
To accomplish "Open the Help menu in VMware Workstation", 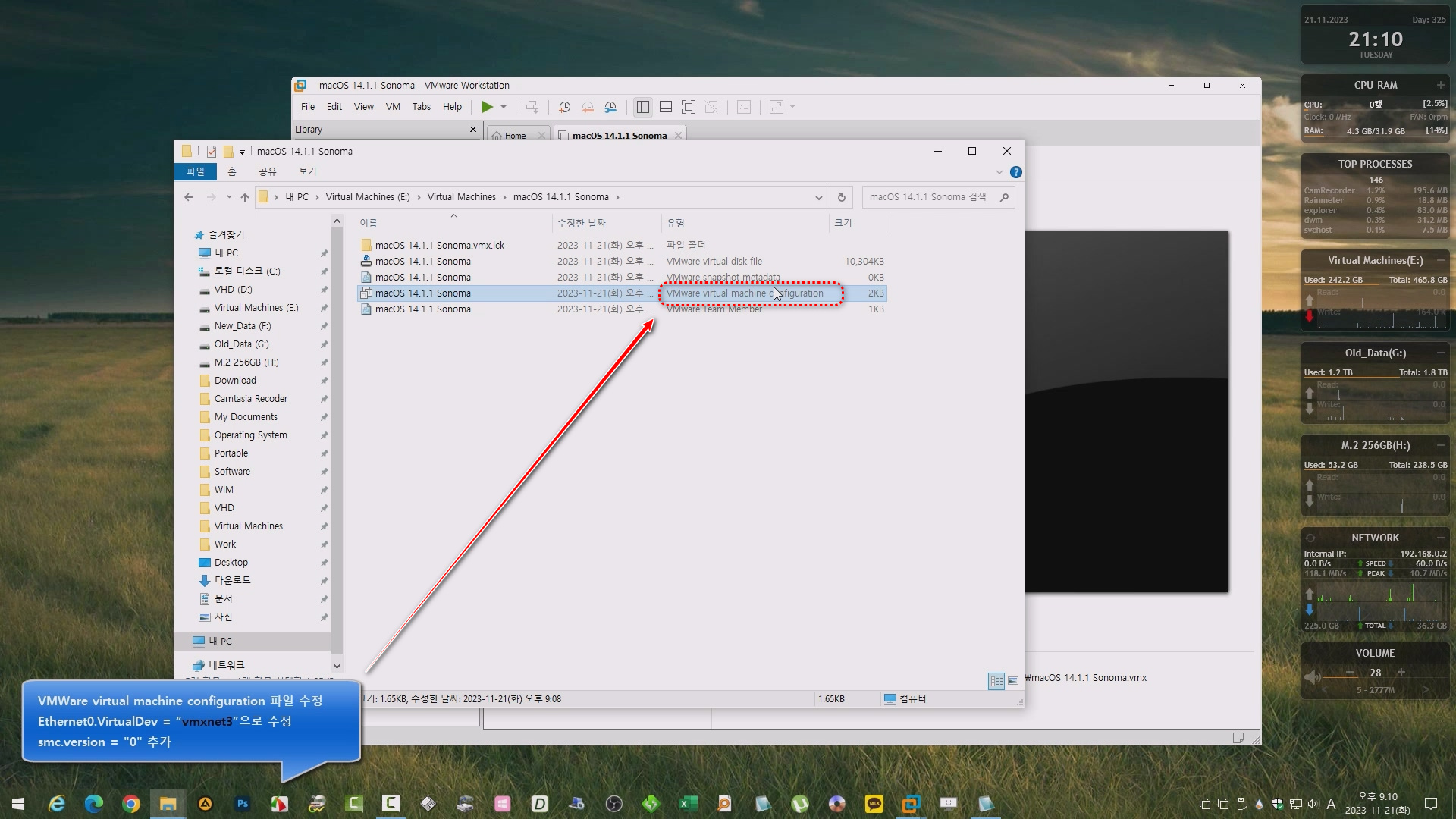I will [452, 107].
